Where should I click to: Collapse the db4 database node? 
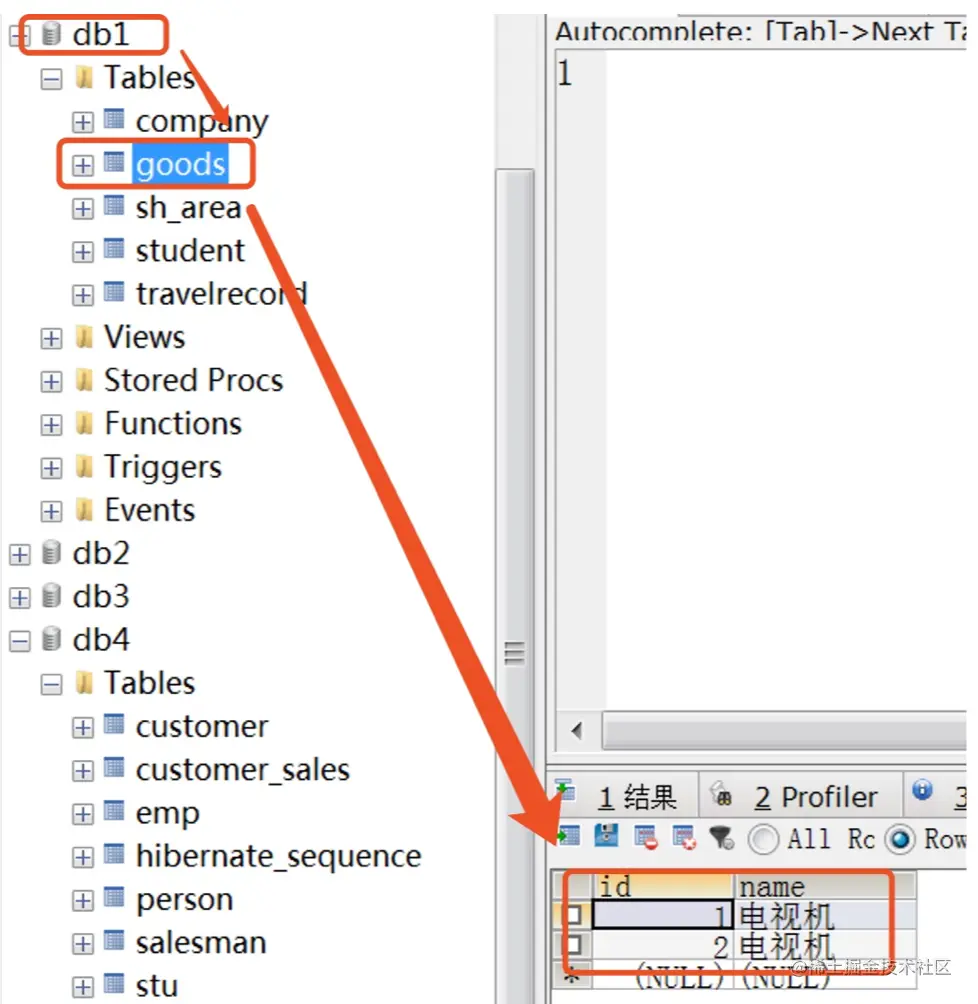pos(20,640)
